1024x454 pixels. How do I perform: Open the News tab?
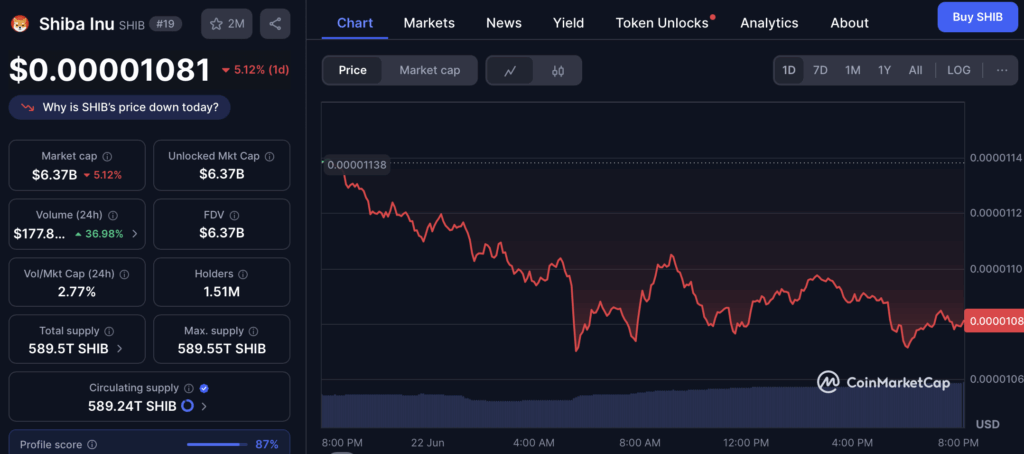coord(504,23)
